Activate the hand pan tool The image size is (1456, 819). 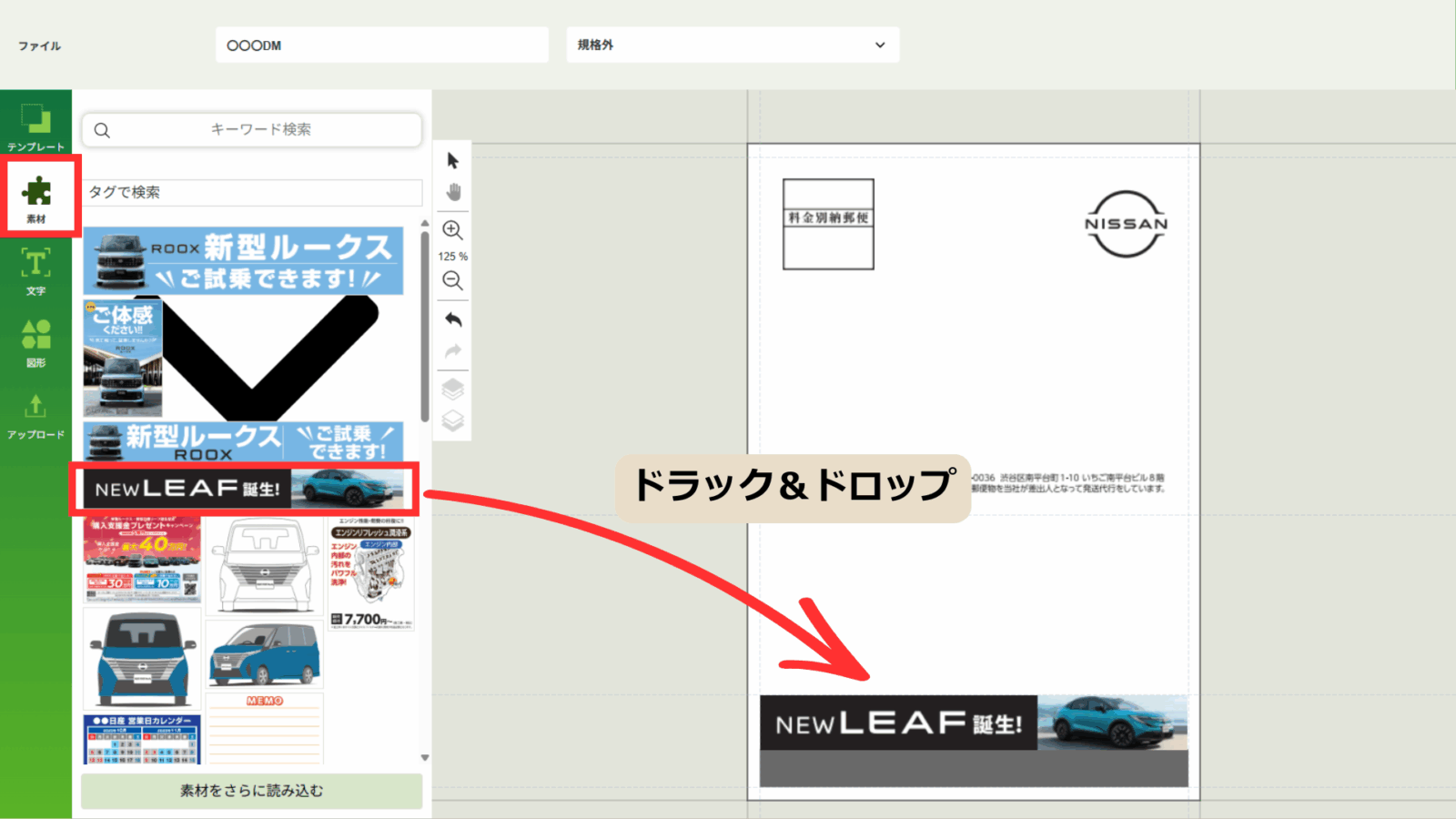tap(452, 192)
